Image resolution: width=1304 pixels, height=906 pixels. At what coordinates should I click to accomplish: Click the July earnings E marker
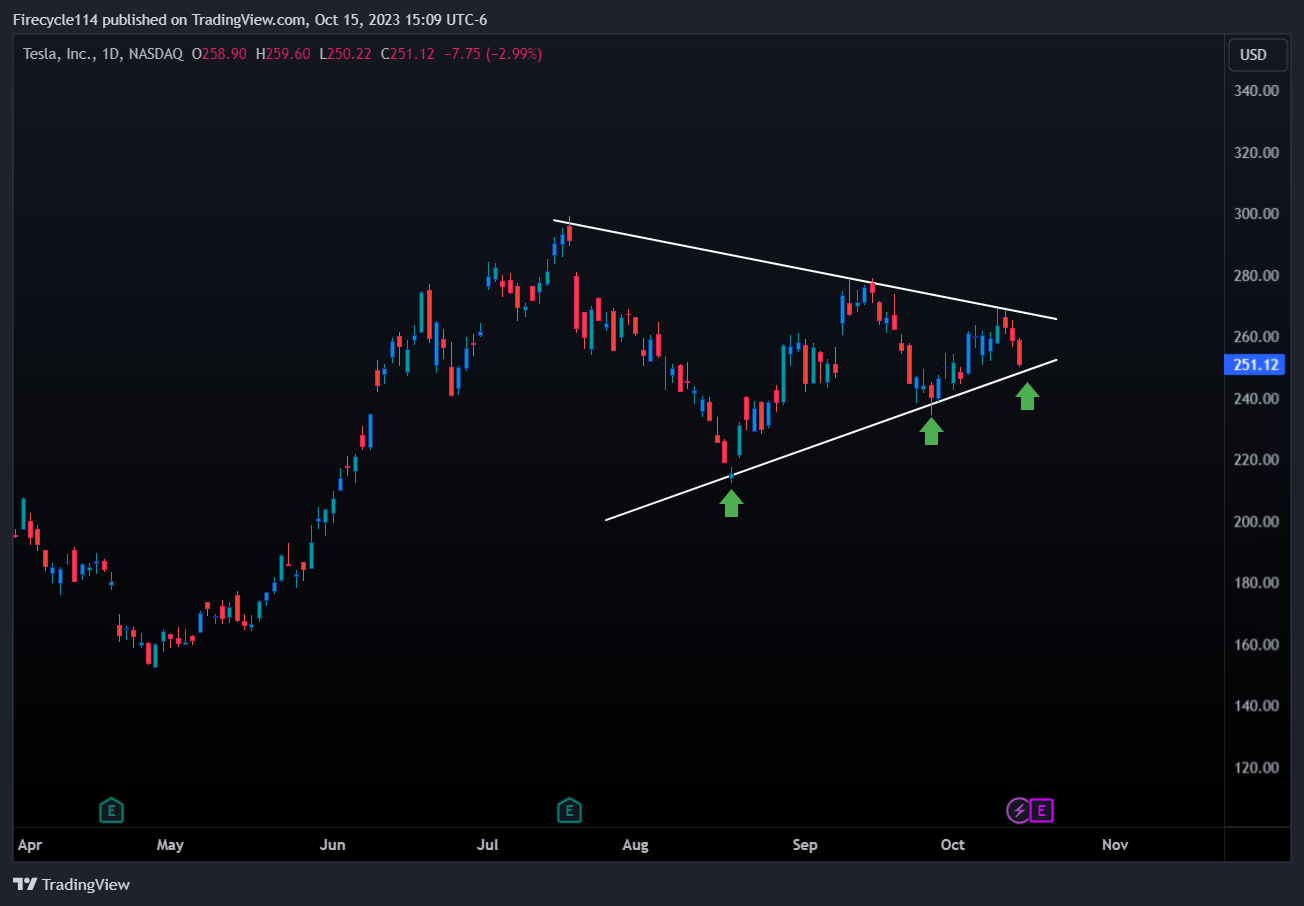tap(569, 810)
